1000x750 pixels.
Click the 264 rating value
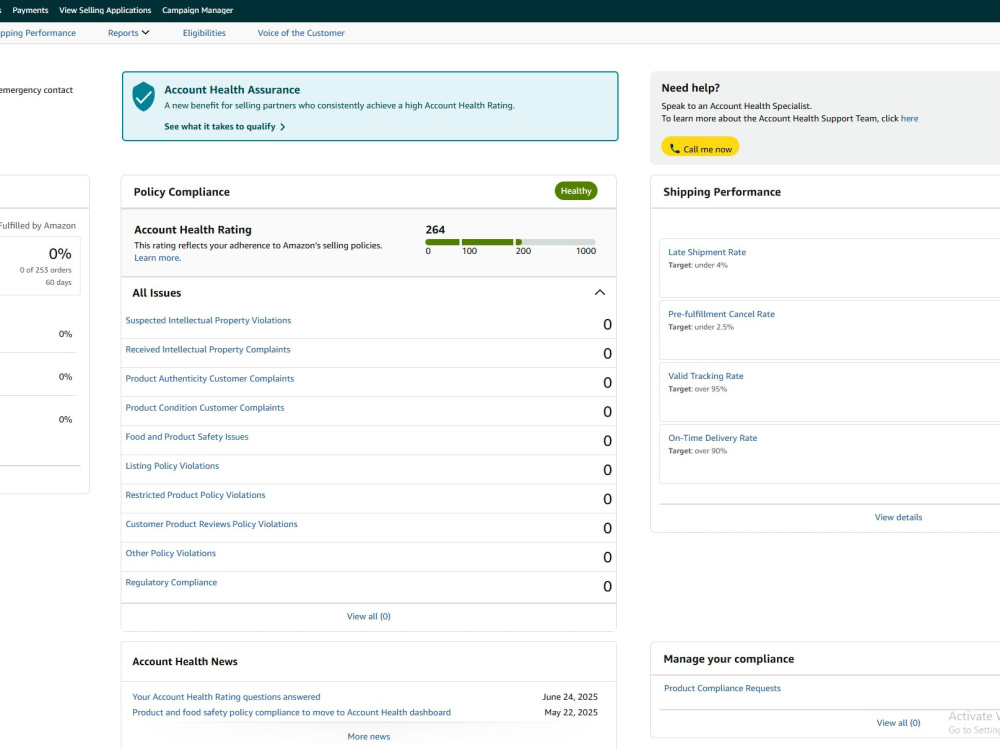(x=435, y=230)
